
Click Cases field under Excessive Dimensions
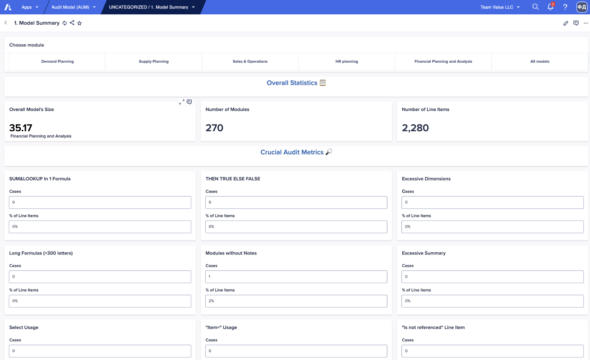[493, 202]
